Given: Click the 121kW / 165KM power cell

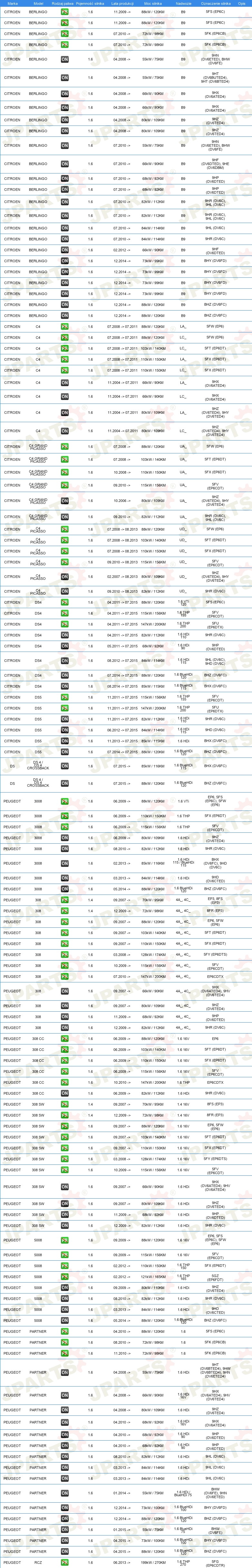Looking at the screenshot, I should point(152,1277).
